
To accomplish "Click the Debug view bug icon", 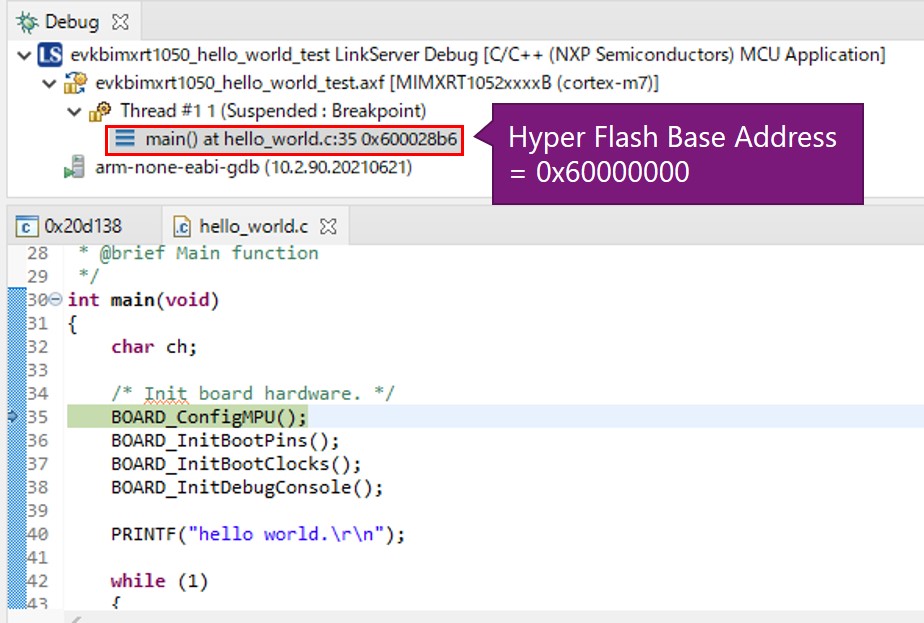I will [x=28, y=21].
